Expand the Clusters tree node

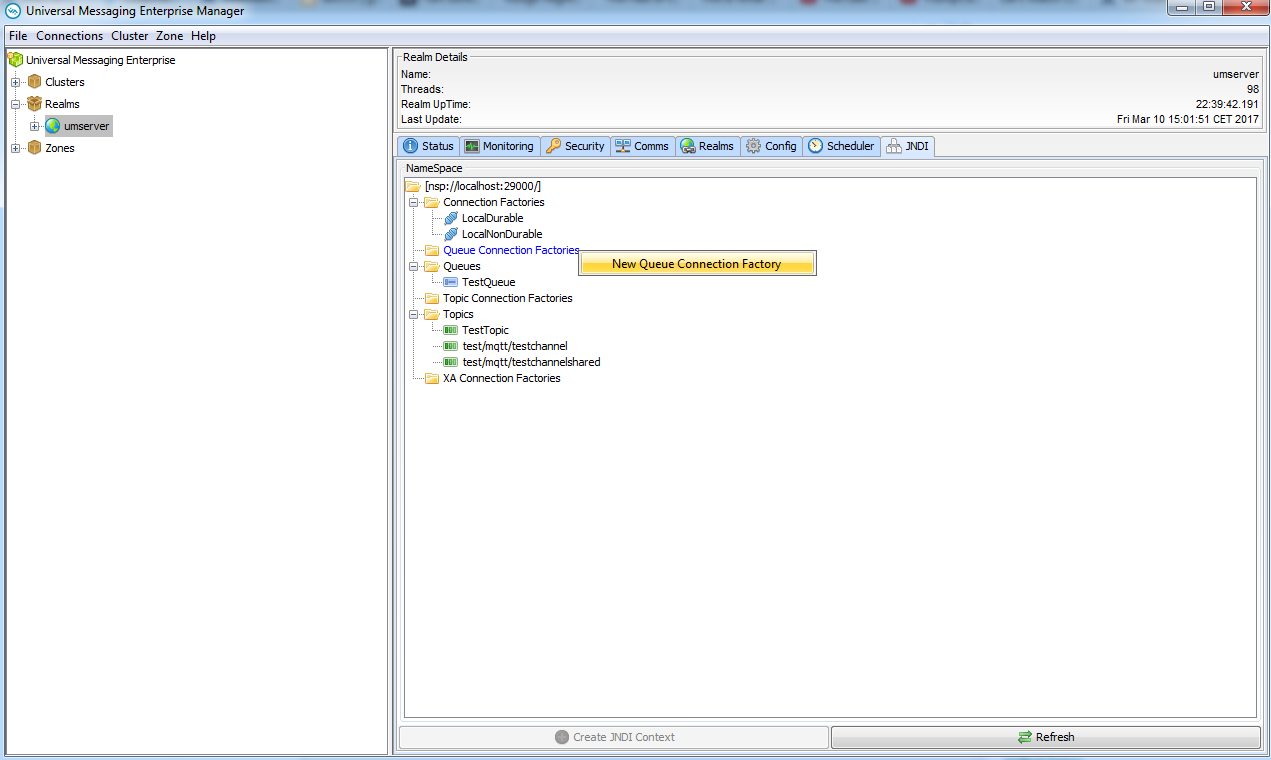(16, 82)
